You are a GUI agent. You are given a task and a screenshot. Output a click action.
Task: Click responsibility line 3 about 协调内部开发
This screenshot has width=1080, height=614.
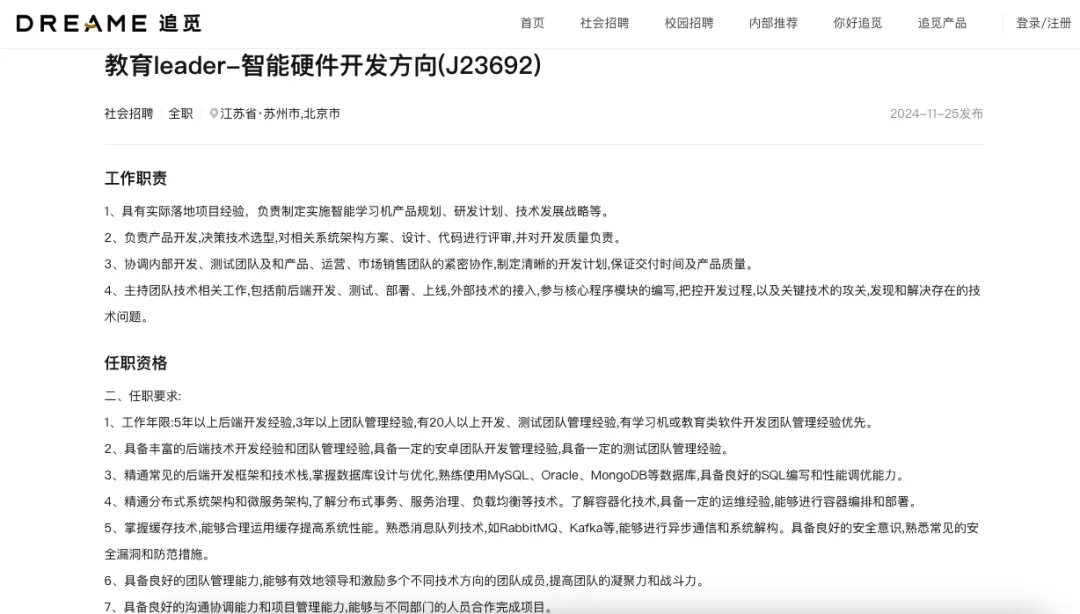point(431,264)
